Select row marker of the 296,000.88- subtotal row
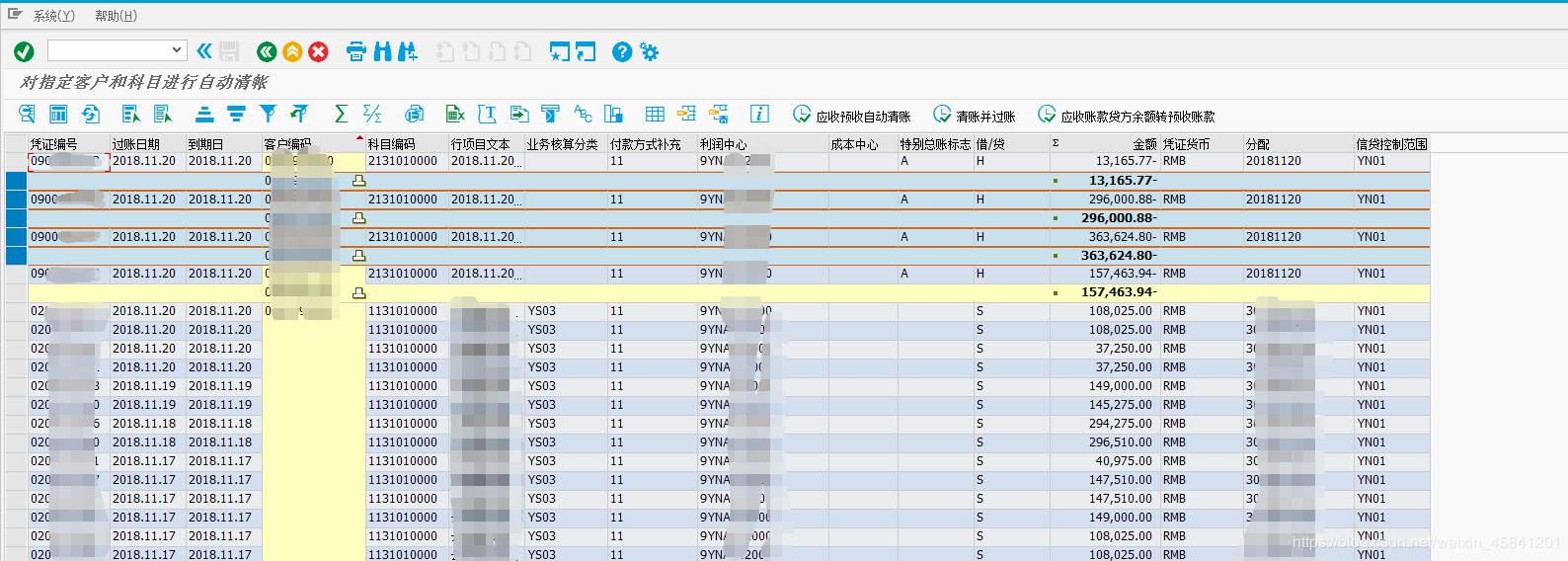The width and height of the screenshot is (1568, 561). click(x=16, y=218)
